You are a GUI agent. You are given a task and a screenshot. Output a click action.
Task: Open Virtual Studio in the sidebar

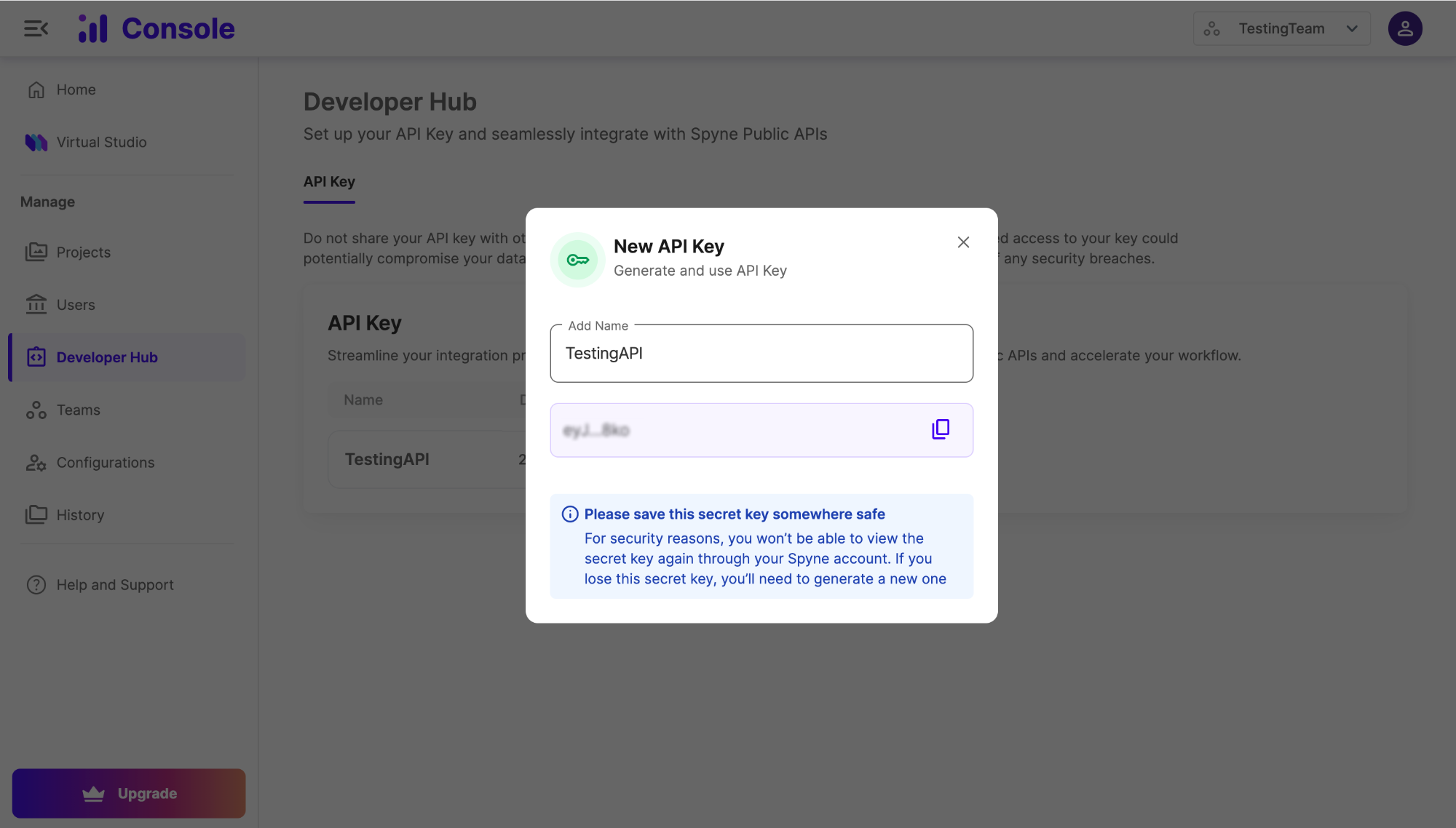coord(101,142)
